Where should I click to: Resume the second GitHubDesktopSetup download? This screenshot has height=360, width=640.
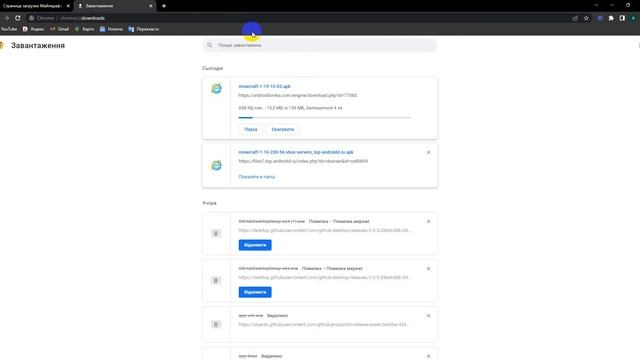pos(255,292)
